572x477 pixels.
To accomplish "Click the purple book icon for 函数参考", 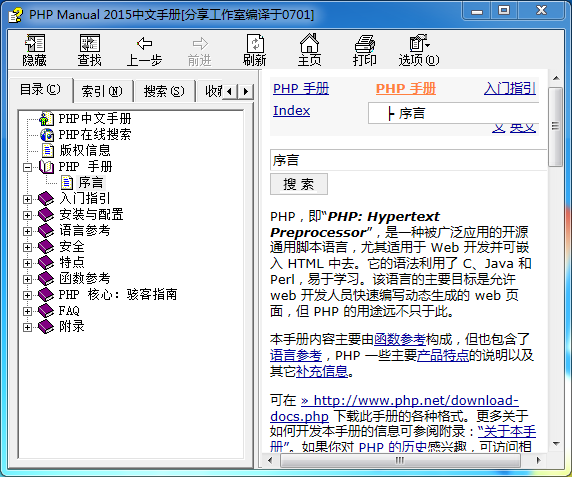I will [x=46, y=279].
